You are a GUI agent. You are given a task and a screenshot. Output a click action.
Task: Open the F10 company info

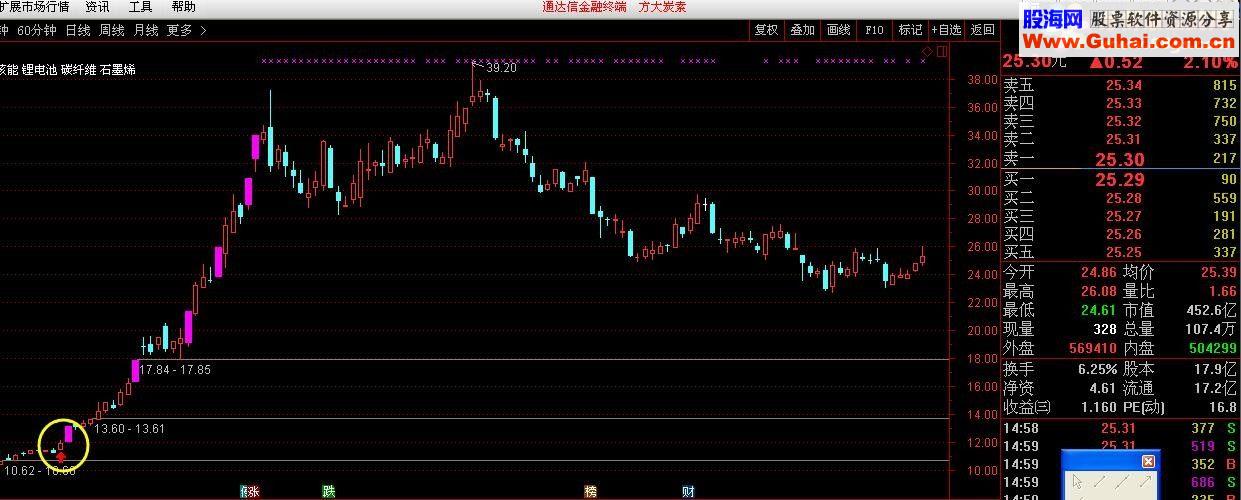pyautogui.click(x=874, y=30)
